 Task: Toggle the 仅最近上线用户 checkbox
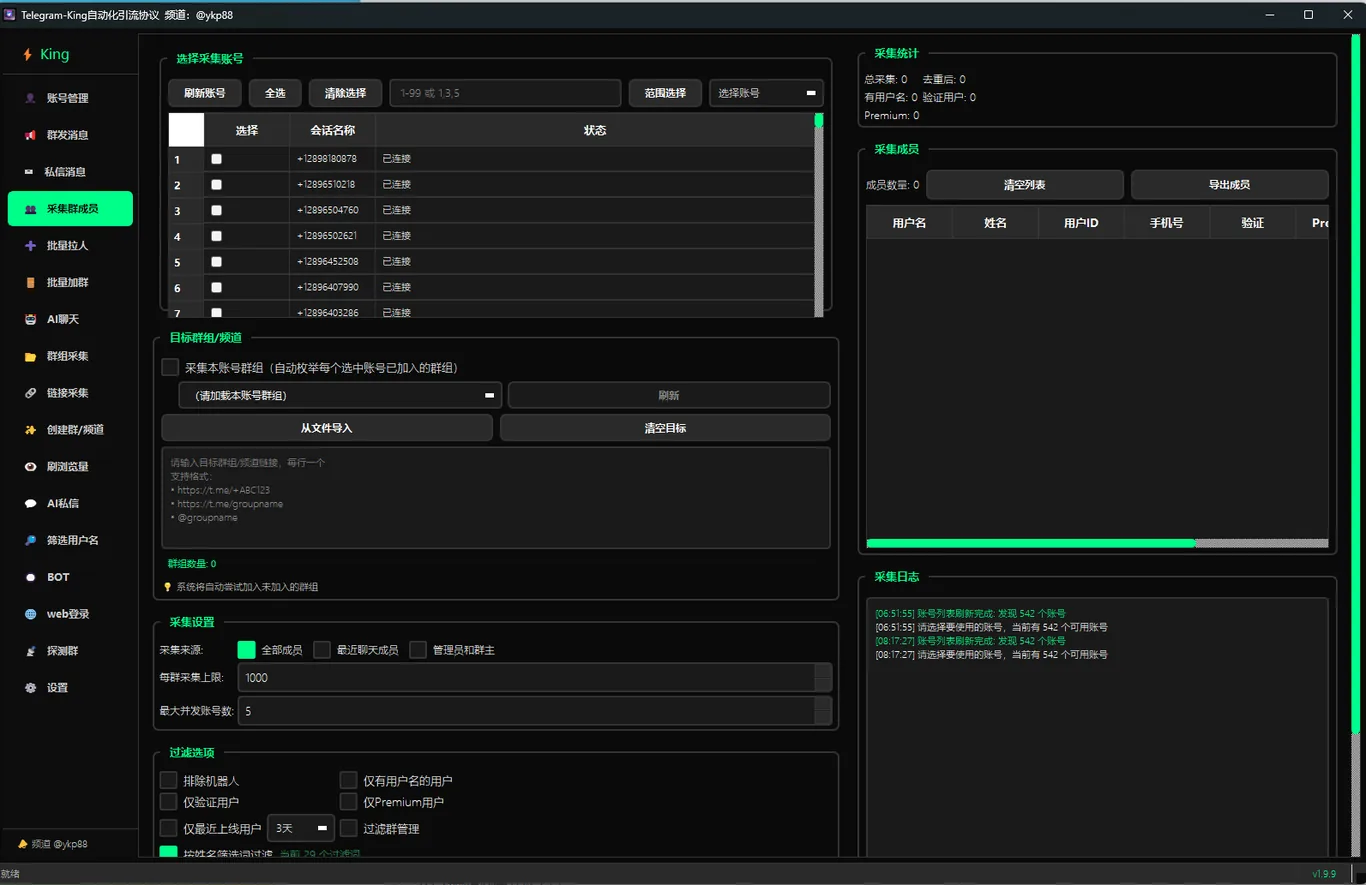pyautogui.click(x=169, y=828)
